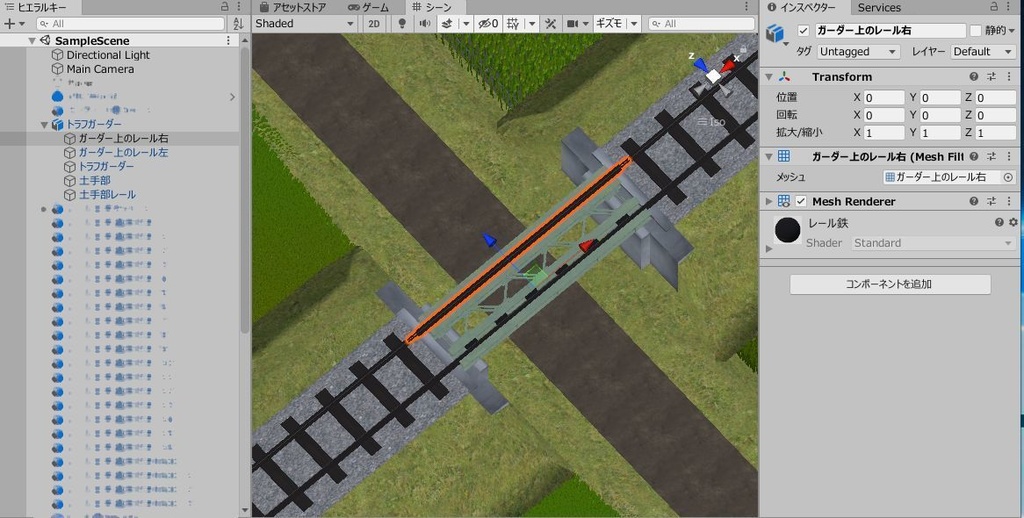
Task: Select the ヒエラルキー tab
Action: (36, 7)
